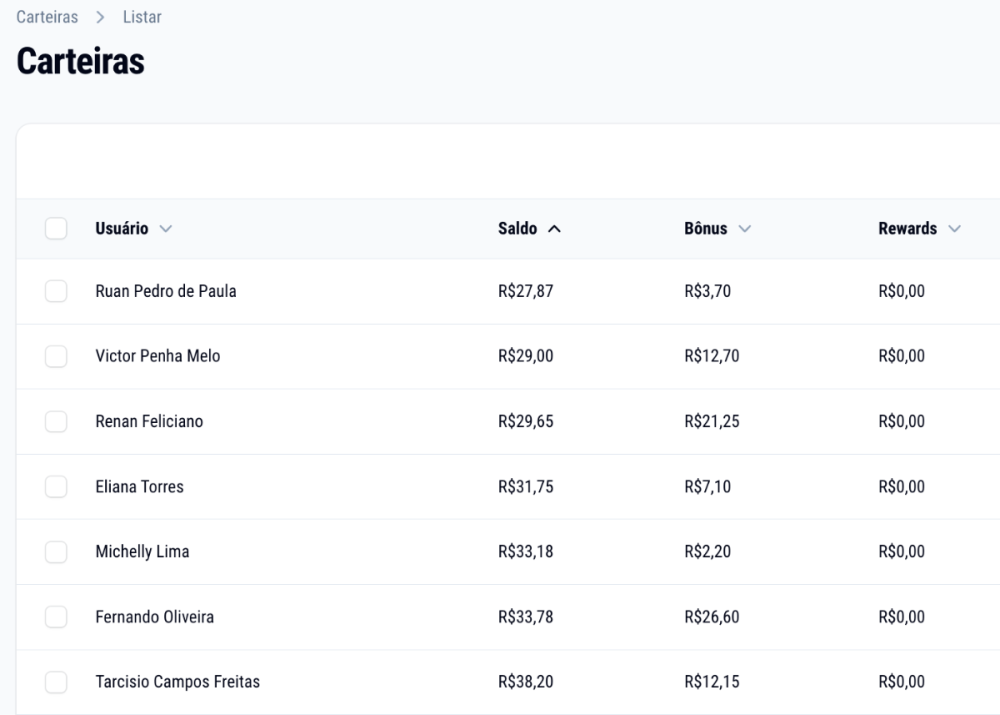Mark the Eliana Torres checkbox
Viewport: 1000px width, 715px height.
(x=56, y=487)
